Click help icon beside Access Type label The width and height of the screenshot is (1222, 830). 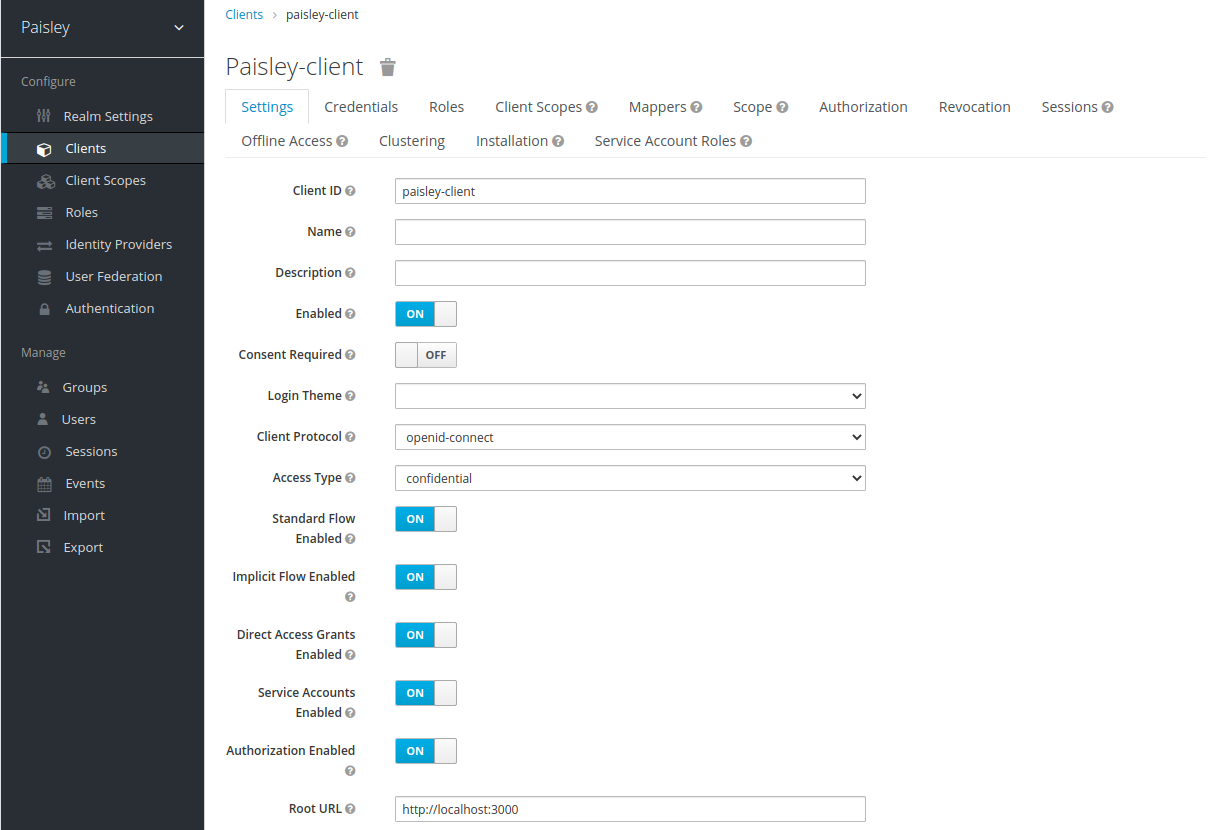click(x=350, y=479)
